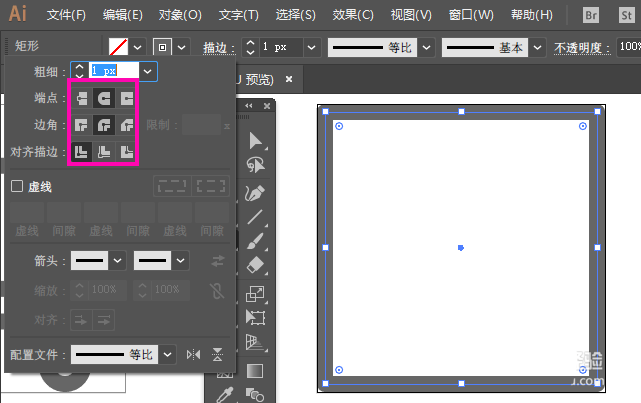Image resolution: width=641 pixels, height=403 pixels.
Task: Open the 文字(T) menu
Action: (x=239, y=15)
